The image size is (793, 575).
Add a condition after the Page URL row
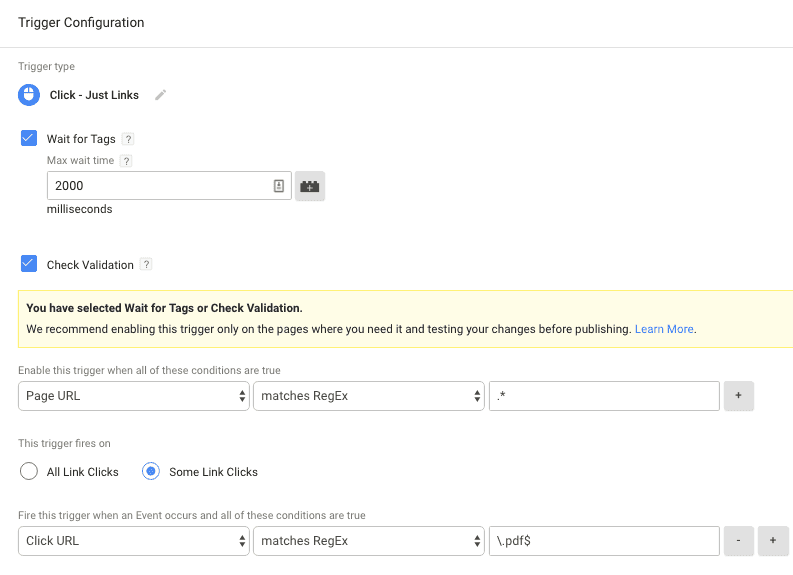coord(738,396)
